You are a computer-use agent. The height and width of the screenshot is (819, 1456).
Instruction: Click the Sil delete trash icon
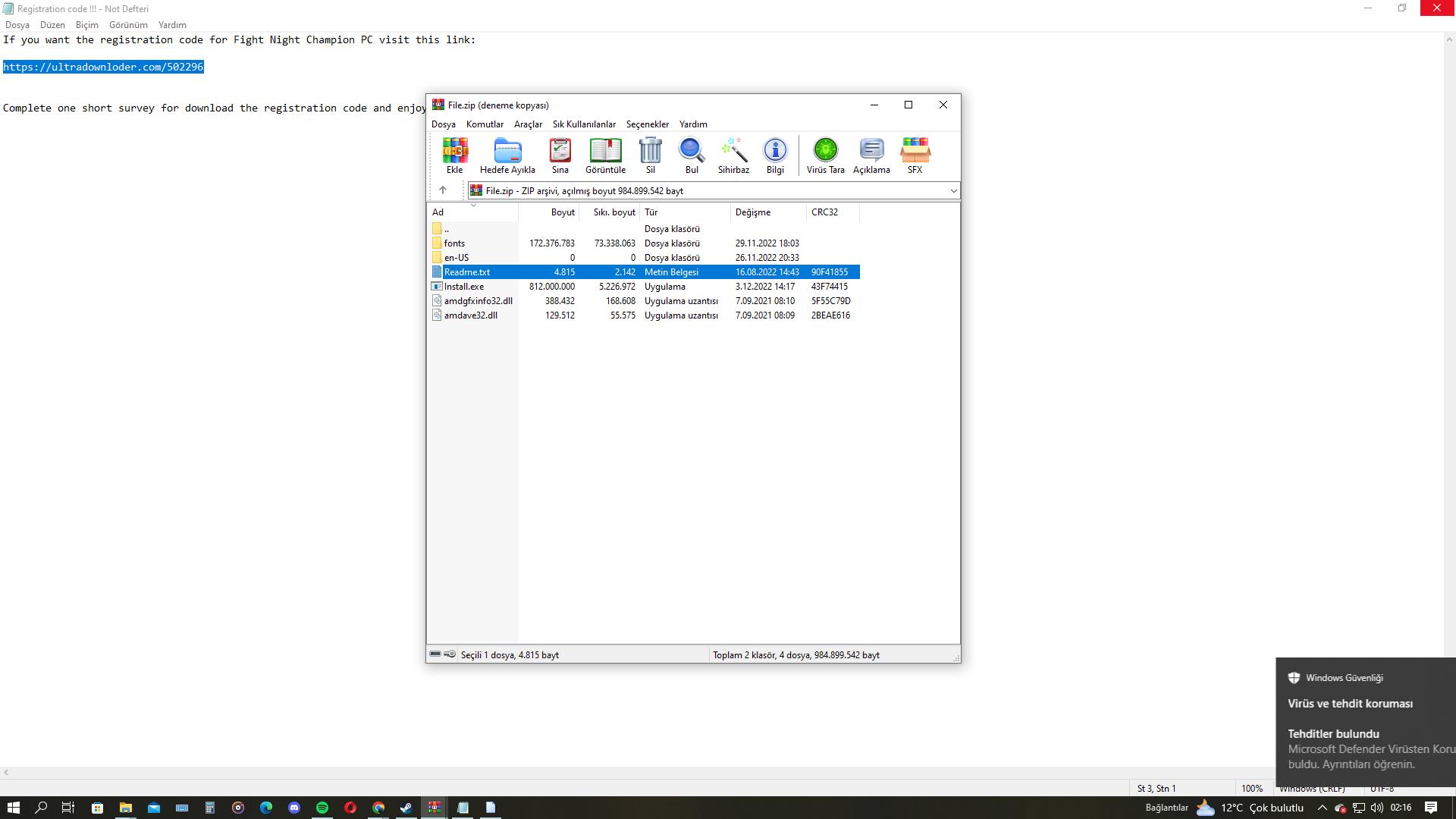click(650, 155)
